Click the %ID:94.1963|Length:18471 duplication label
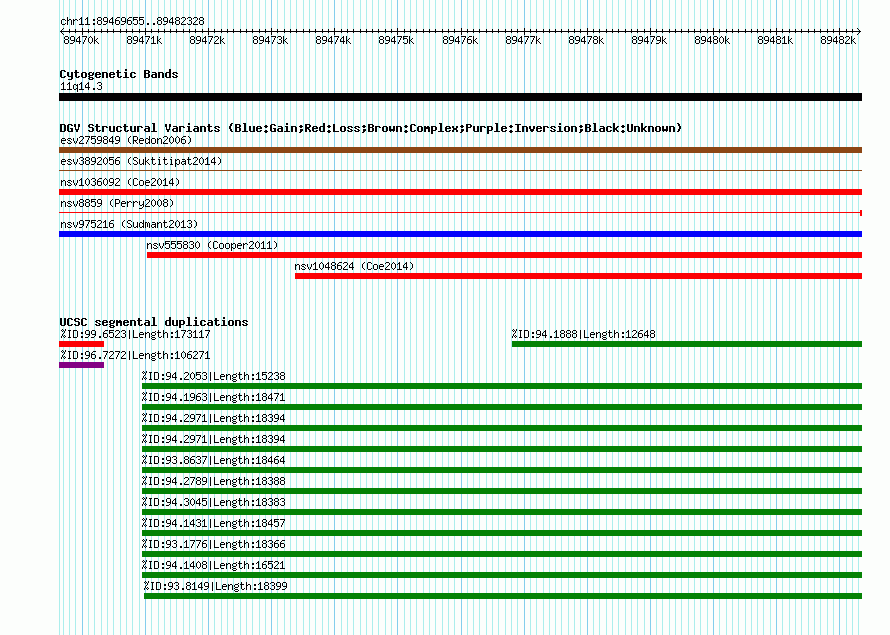 (x=213, y=397)
